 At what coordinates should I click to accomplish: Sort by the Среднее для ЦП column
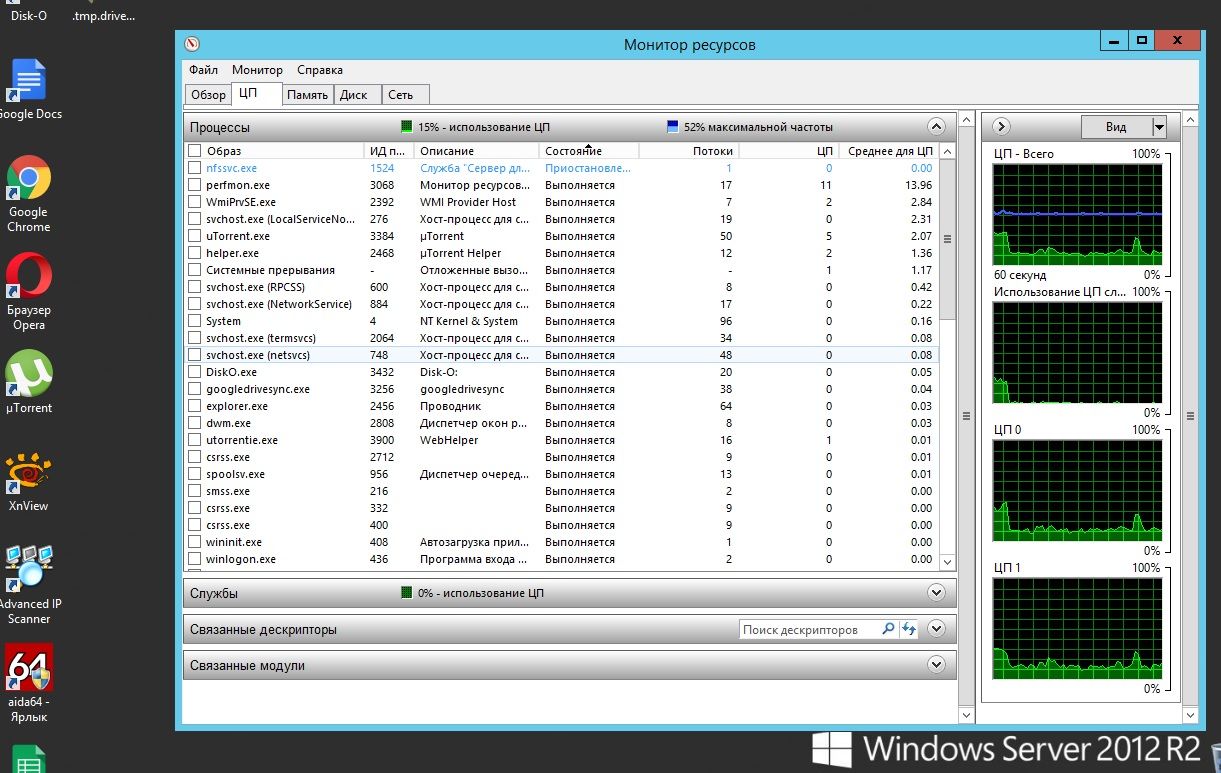click(x=890, y=151)
